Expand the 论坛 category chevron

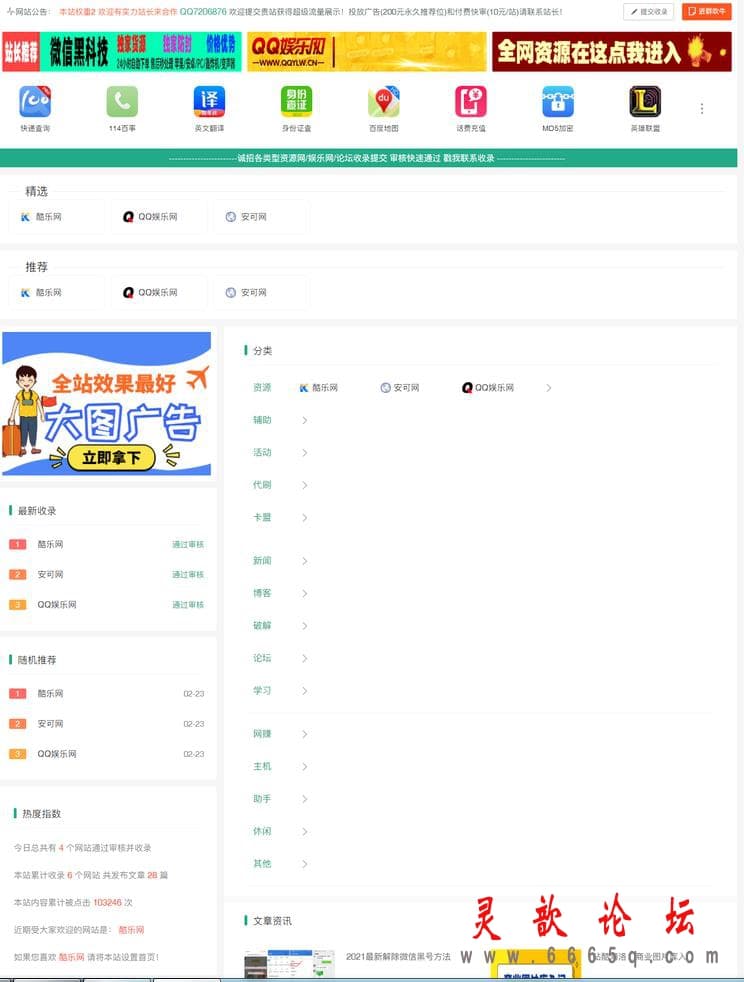304,658
